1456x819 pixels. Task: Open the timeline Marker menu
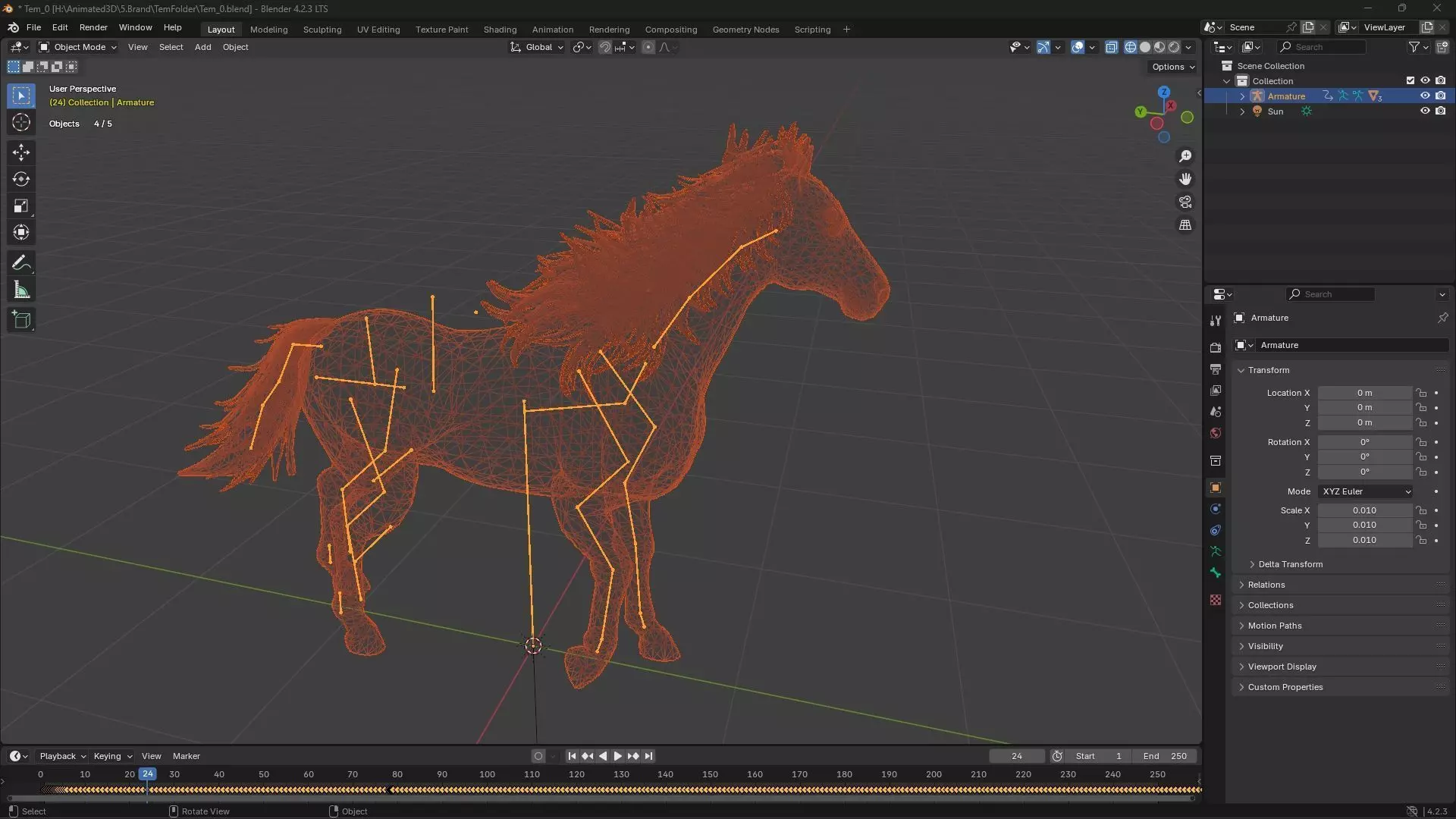point(186,756)
